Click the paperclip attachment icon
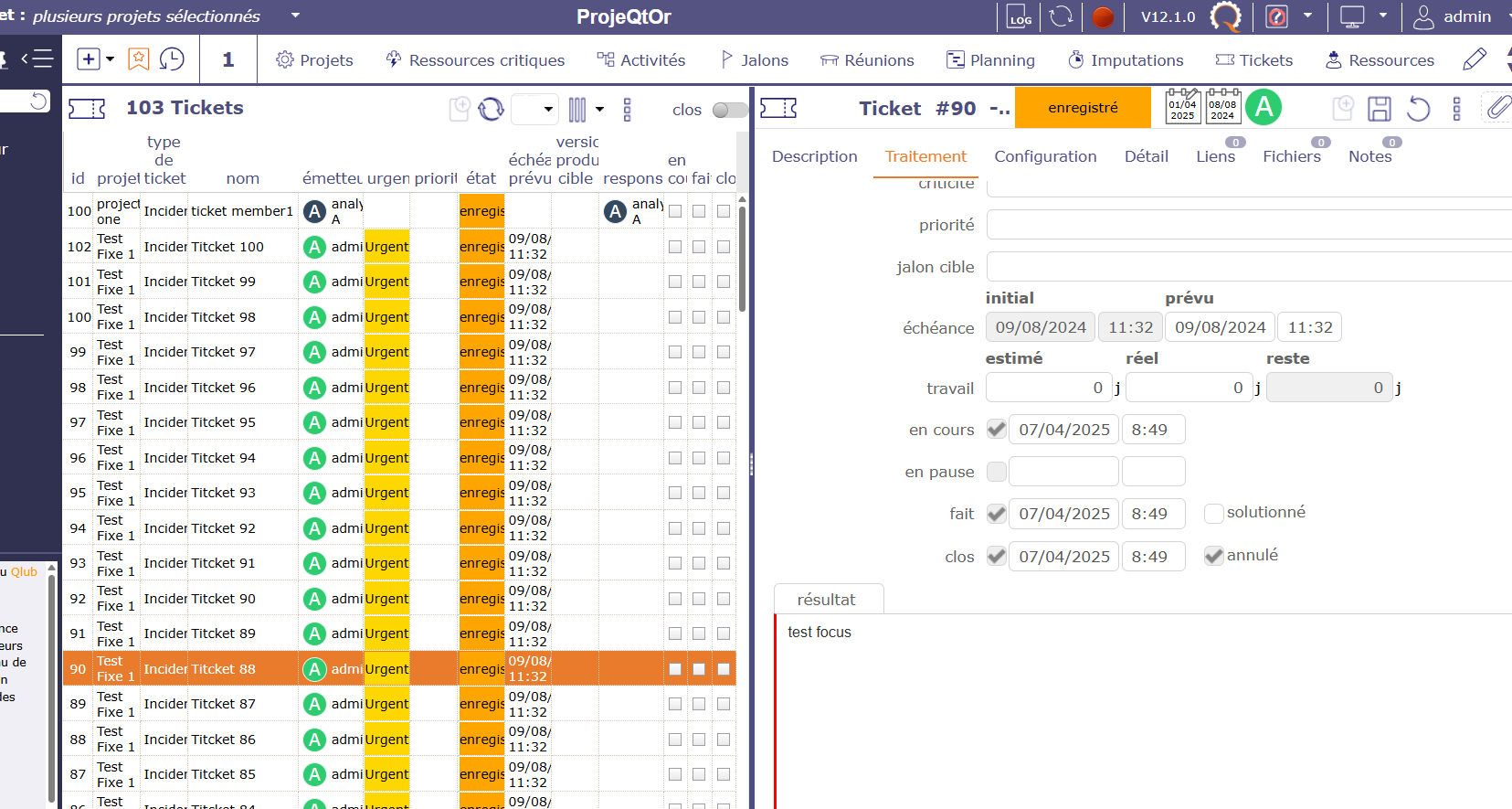Viewport: 1512px width, 809px height. [1496, 108]
